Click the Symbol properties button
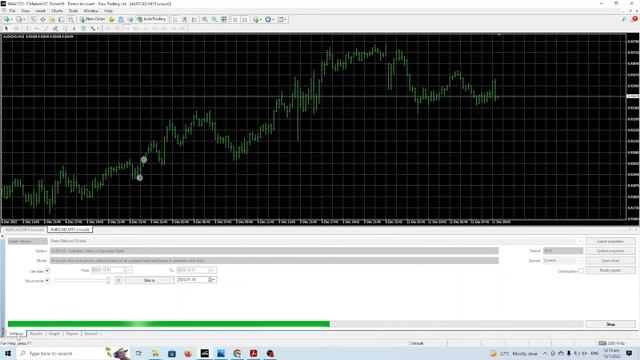Viewport: 640px width, 360px height. coord(610,251)
